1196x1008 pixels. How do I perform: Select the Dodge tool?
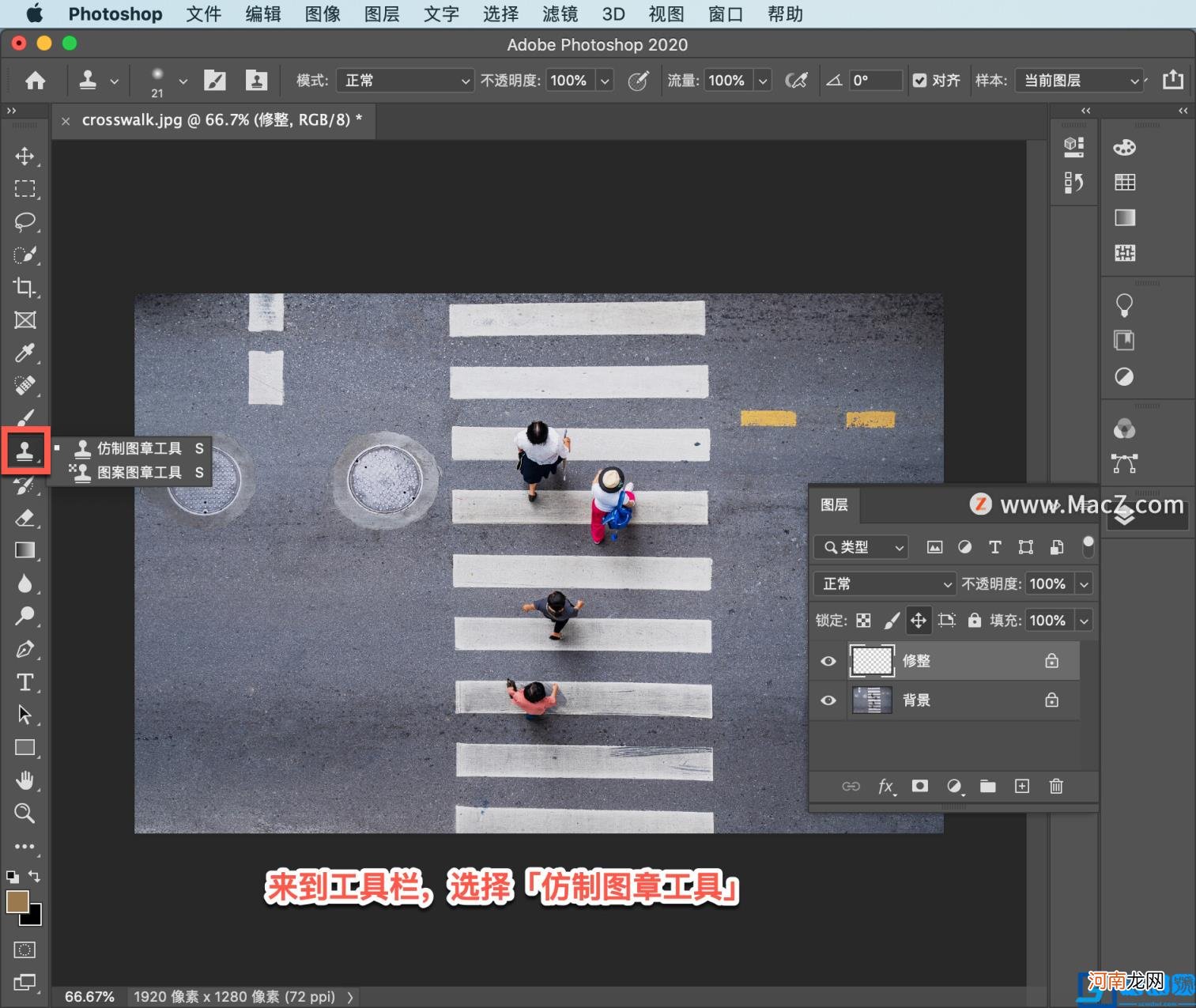point(25,616)
